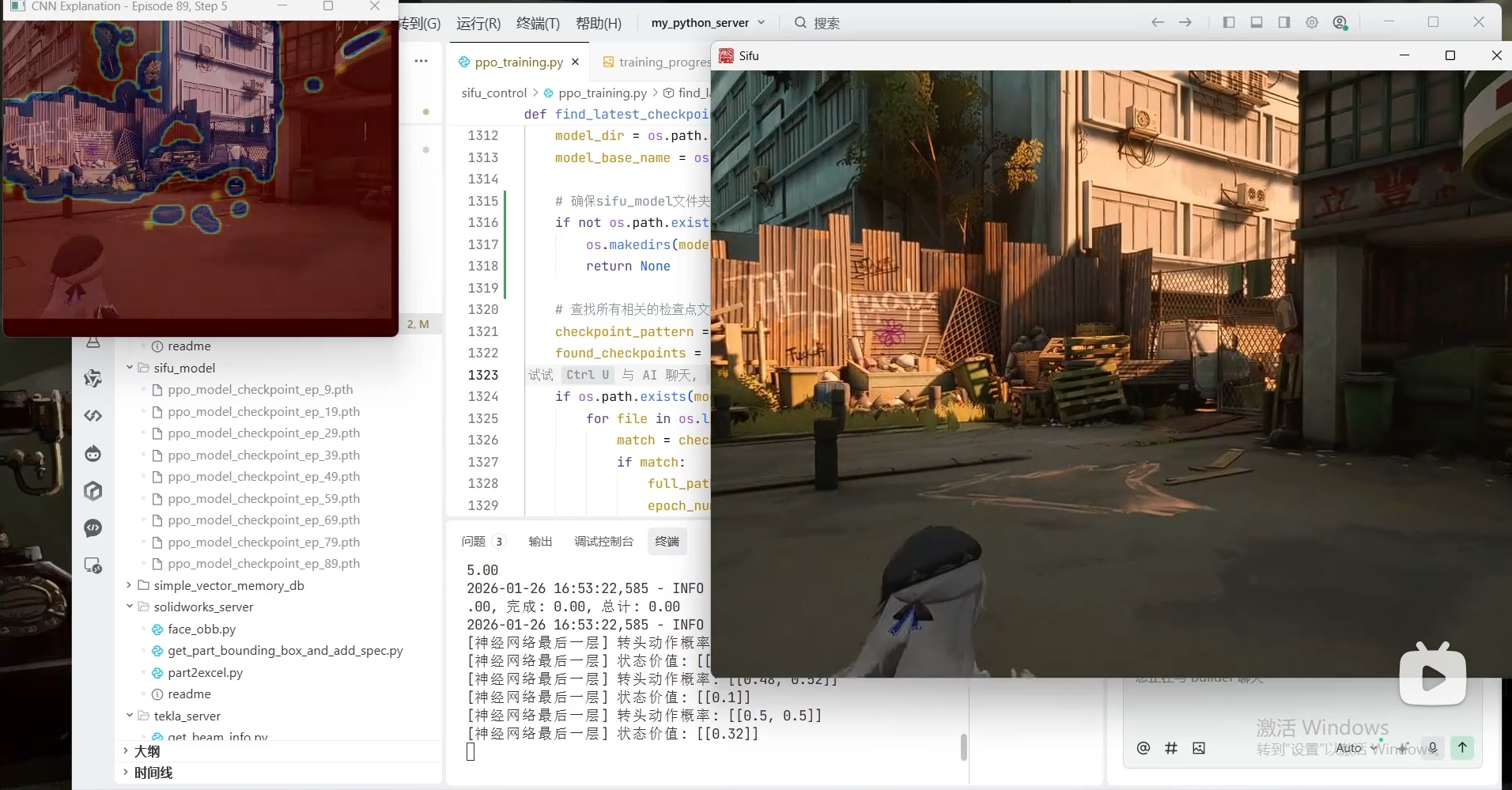Open the my_python_server project dropdown
This screenshot has width=1512, height=790.
click(708, 23)
